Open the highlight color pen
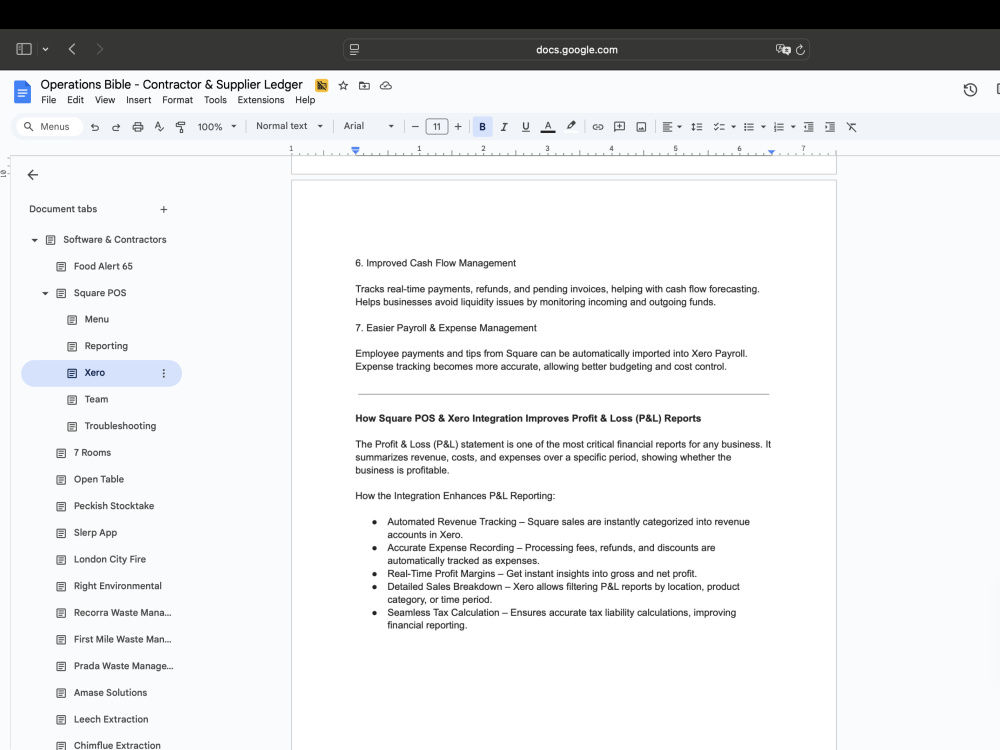The width and height of the screenshot is (1000, 750). point(571,126)
